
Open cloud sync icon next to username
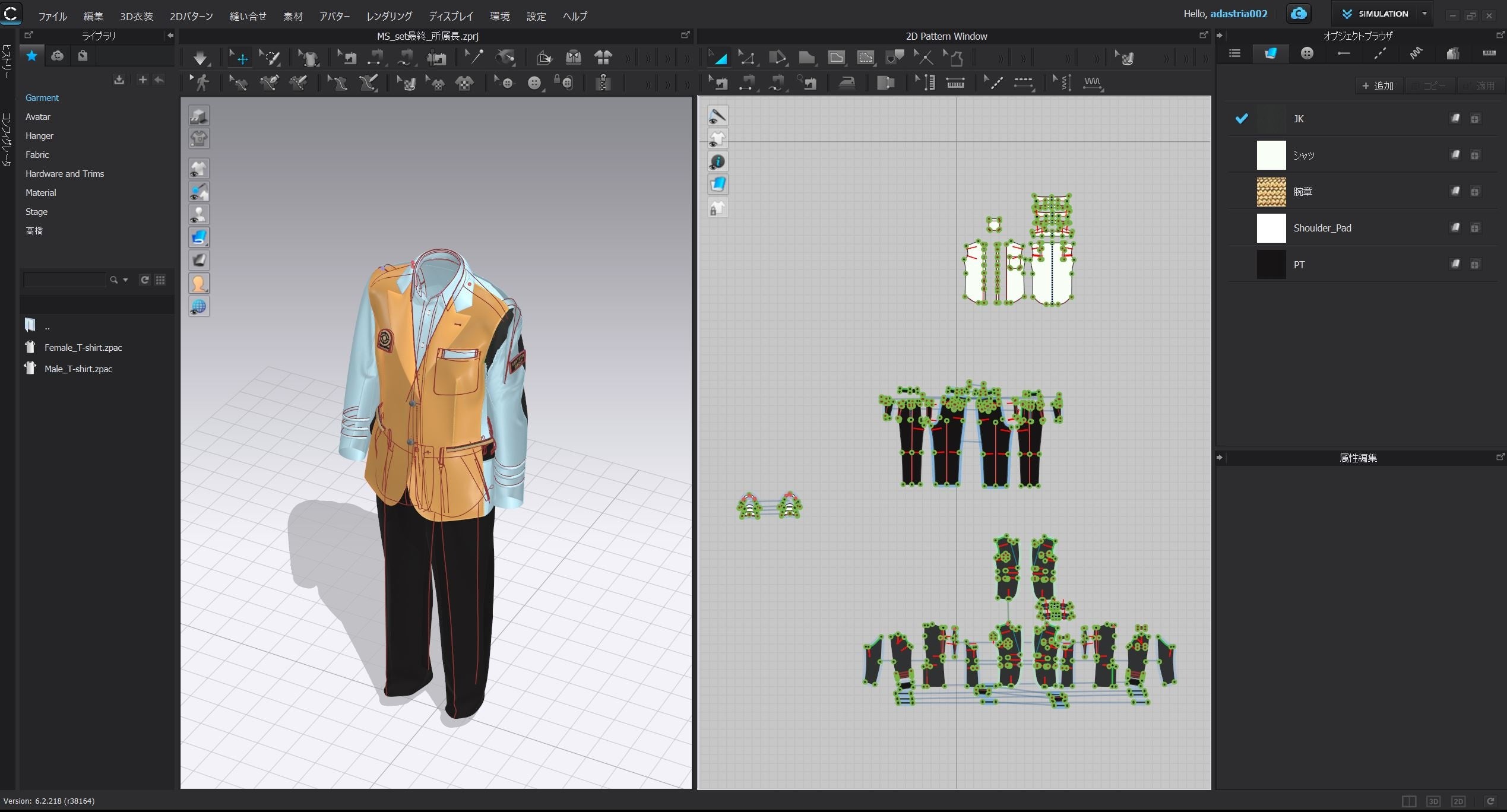pyautogui.click(x=1298, y=14)
